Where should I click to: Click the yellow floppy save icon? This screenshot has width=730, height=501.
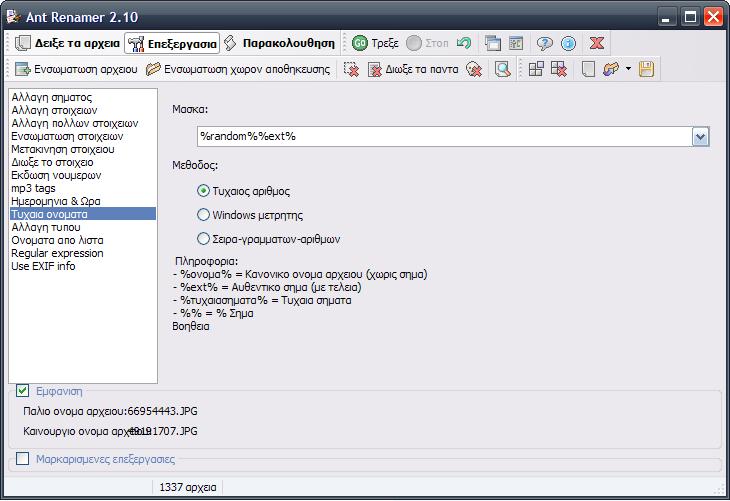(x=646, y=69)
